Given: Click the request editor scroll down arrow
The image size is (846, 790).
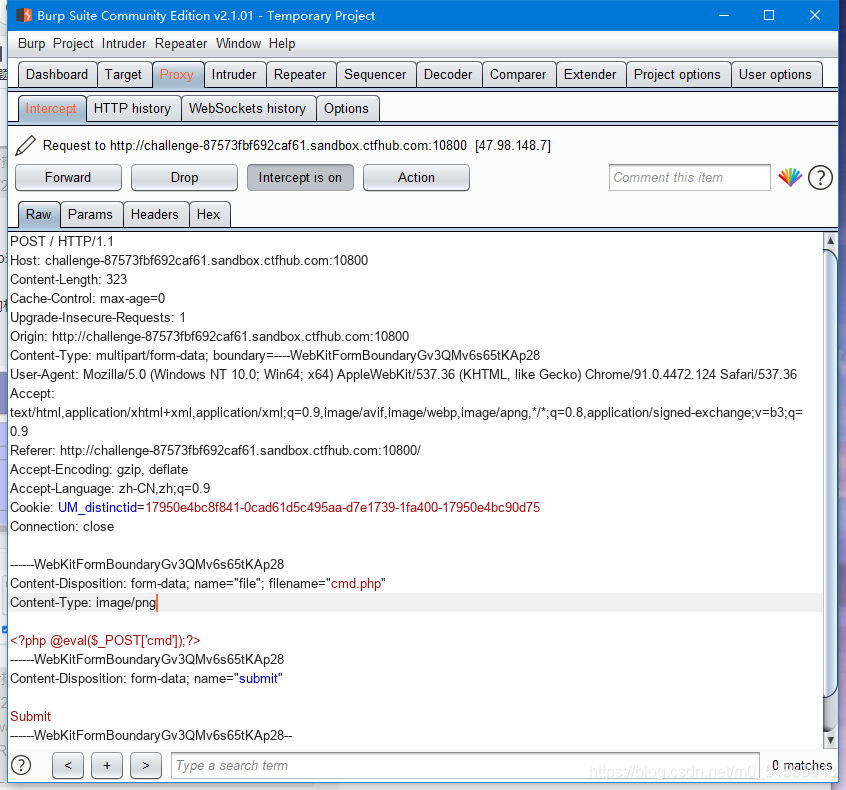Looking at the screenshot, I should point(830,740).
